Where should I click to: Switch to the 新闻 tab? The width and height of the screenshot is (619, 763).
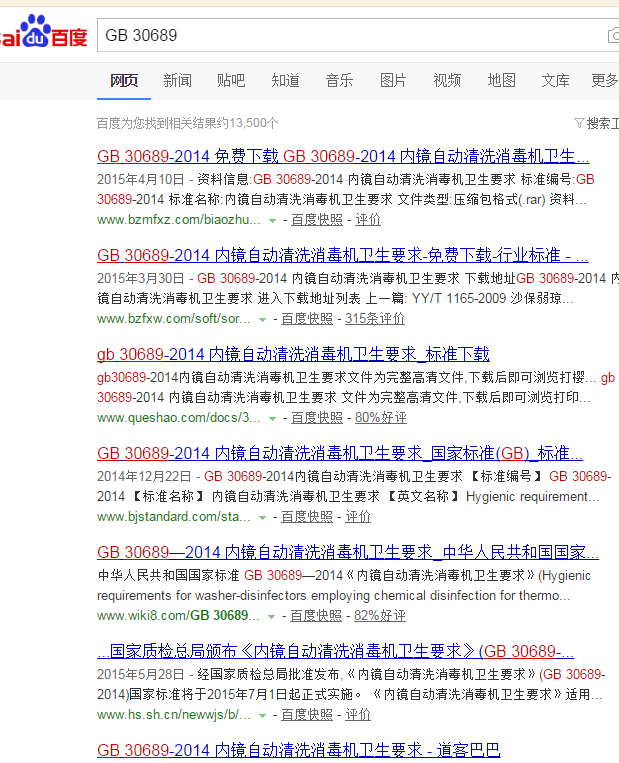177,81
